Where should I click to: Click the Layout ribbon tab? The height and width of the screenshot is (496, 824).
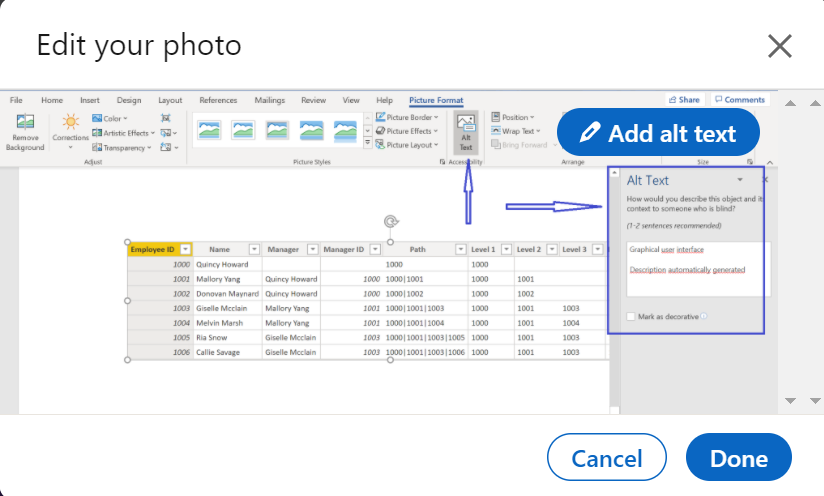coord(170,100)
